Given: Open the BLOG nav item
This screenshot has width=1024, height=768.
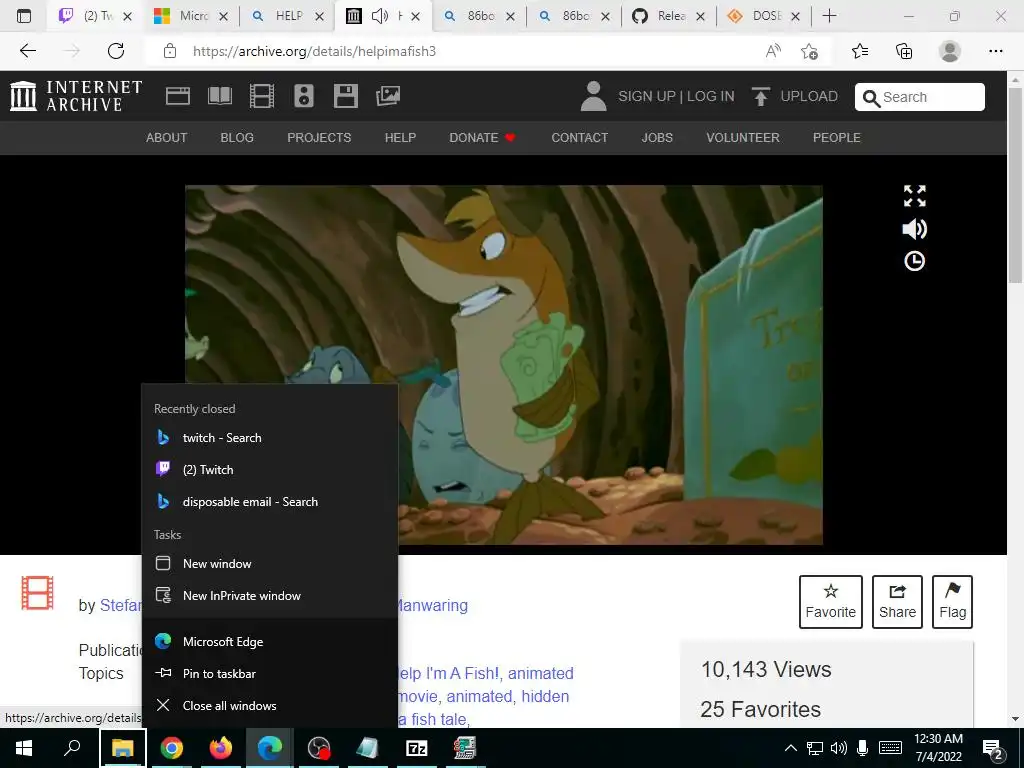Looking at the screenshot, I should (x=237, y=138).
